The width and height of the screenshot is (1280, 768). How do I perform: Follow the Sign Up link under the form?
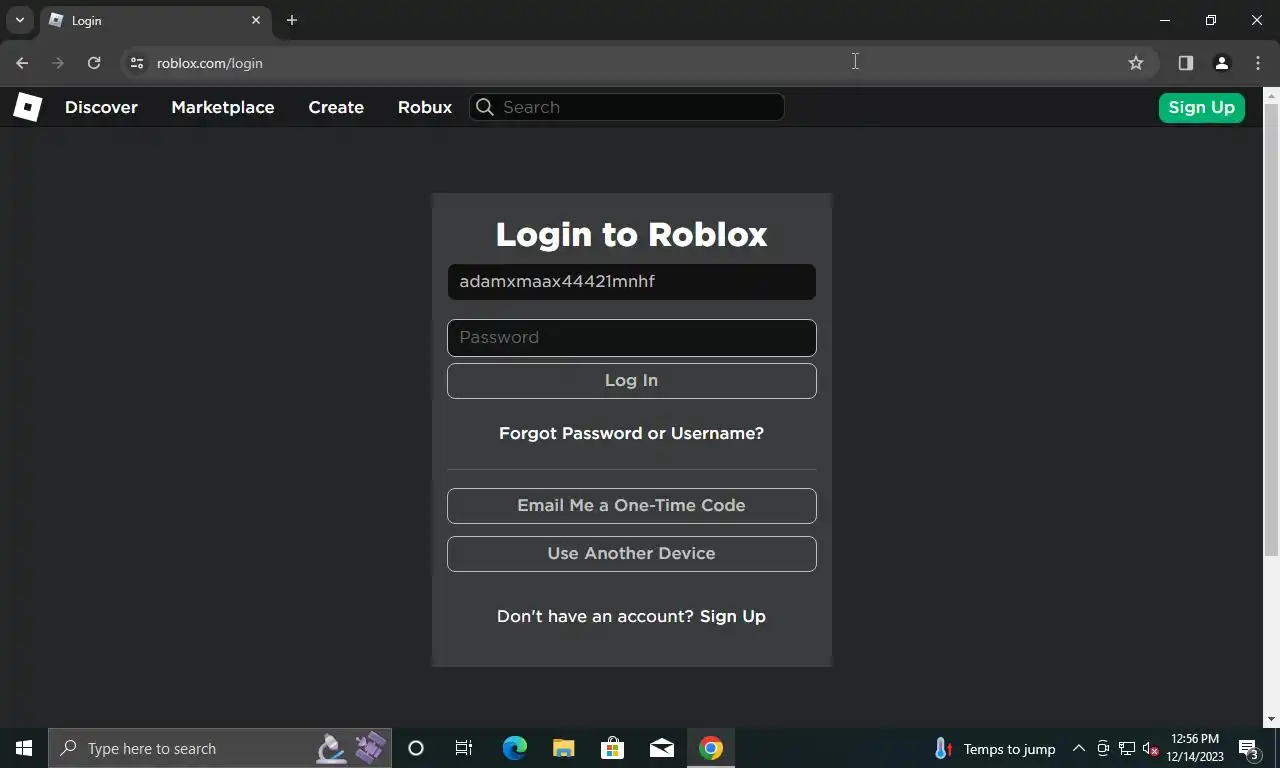[x=733, y=616]
